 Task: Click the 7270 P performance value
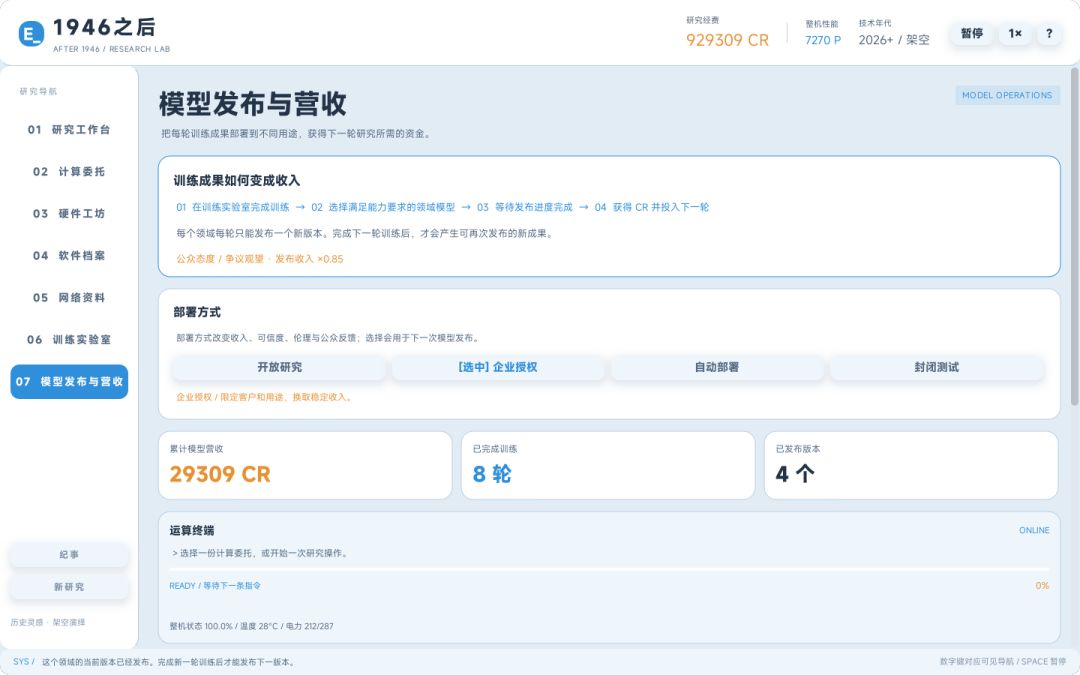click(823, 41)
